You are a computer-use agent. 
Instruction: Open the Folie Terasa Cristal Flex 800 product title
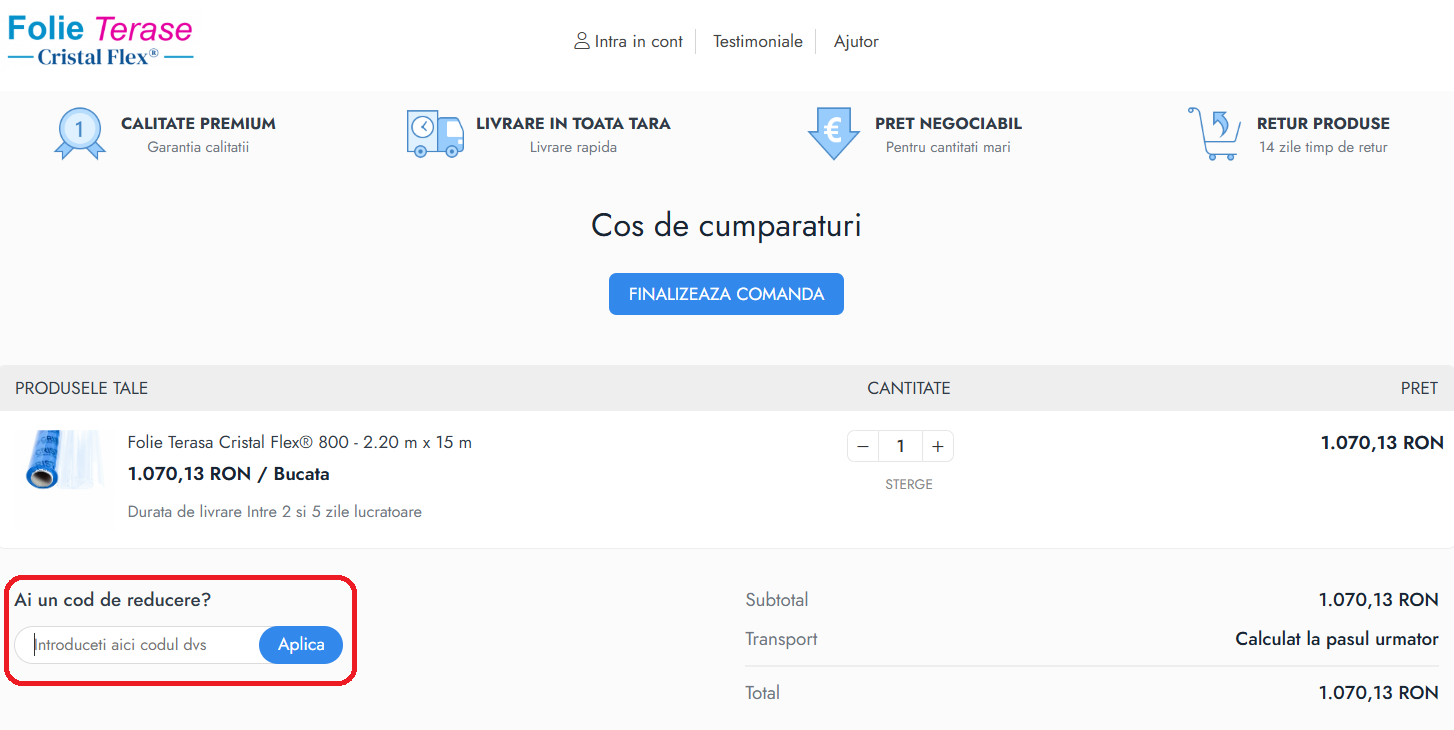point(299,442)
